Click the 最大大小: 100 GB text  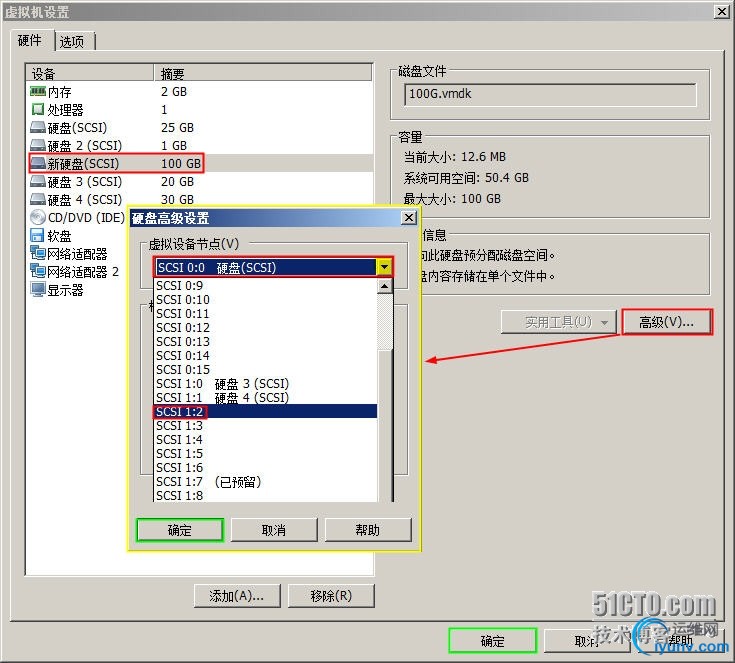[452, 199]
